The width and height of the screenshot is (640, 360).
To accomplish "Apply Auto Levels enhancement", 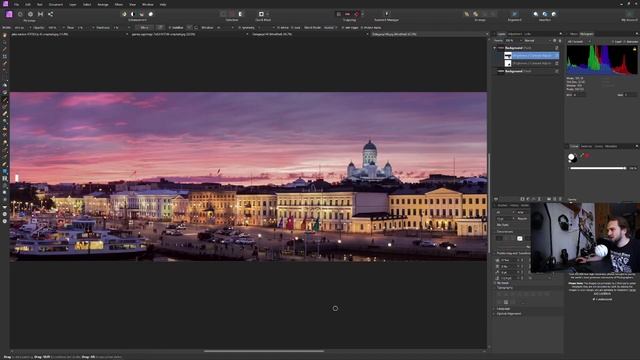I will click(124, 14).
